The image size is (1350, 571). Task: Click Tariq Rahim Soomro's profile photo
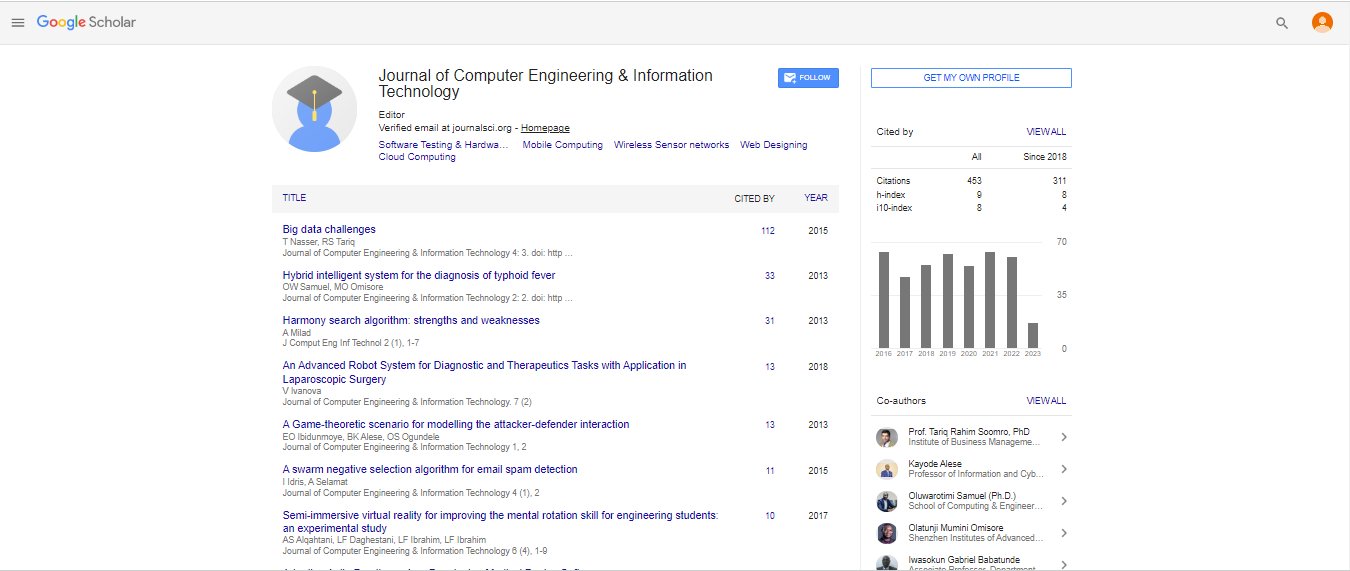click(x=887, y=437)
